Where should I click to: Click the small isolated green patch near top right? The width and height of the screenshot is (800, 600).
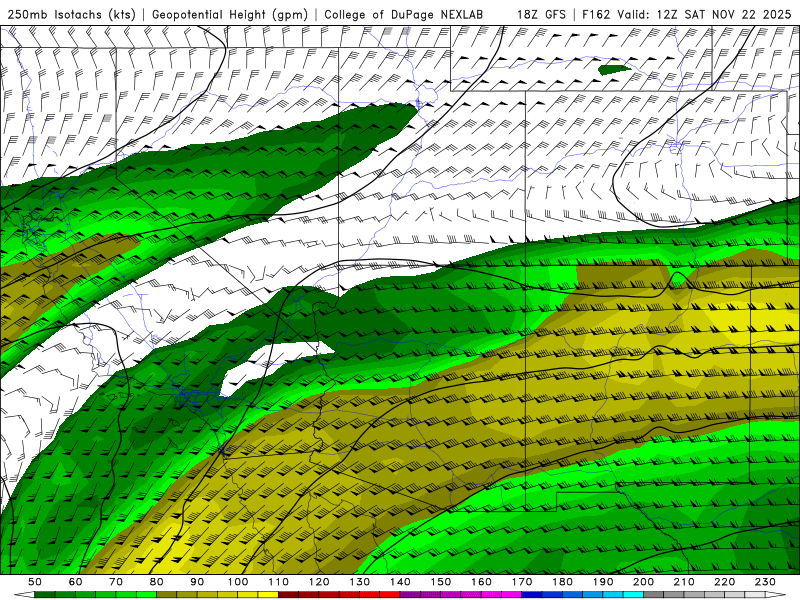[x=614, y=69]
